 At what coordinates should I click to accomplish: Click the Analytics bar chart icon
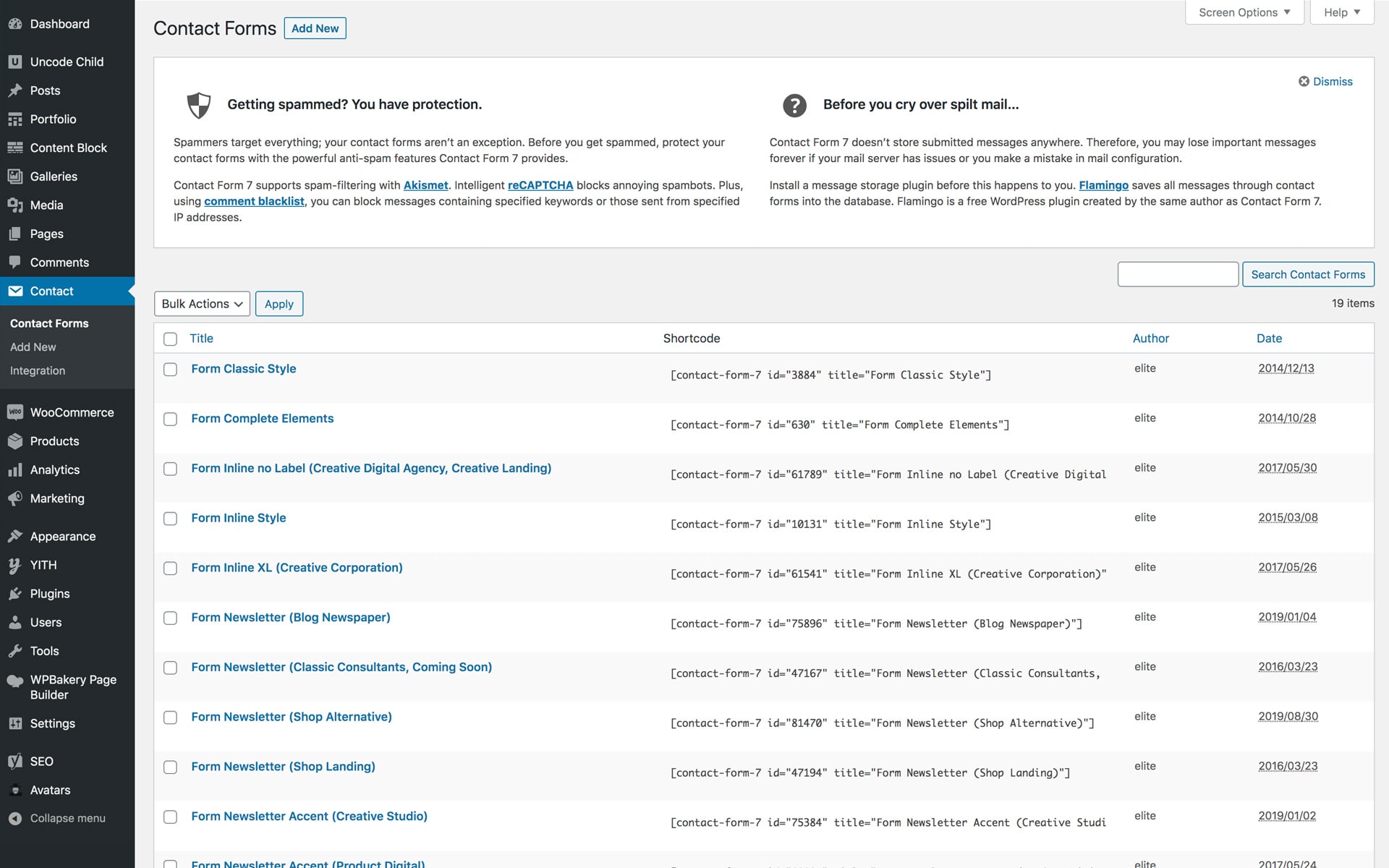[x=14, y=470]
